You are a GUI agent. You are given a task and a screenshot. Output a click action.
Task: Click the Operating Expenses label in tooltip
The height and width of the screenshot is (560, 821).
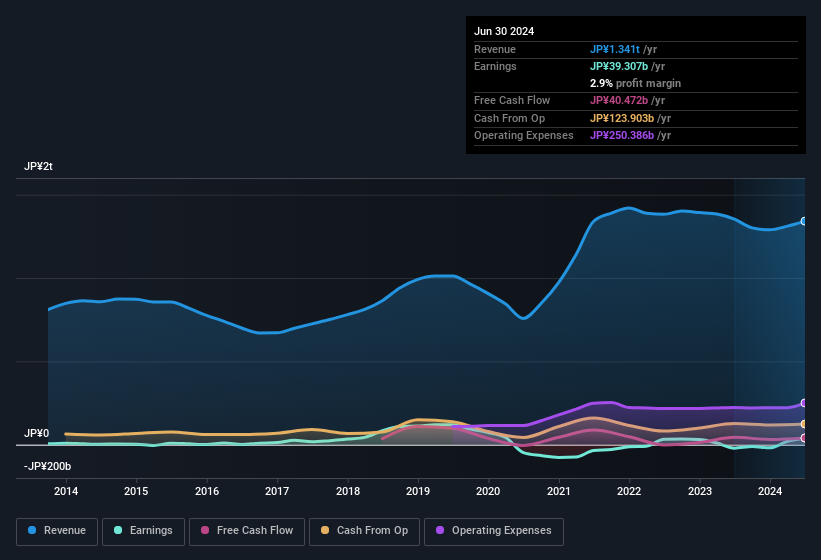point(524,135)
